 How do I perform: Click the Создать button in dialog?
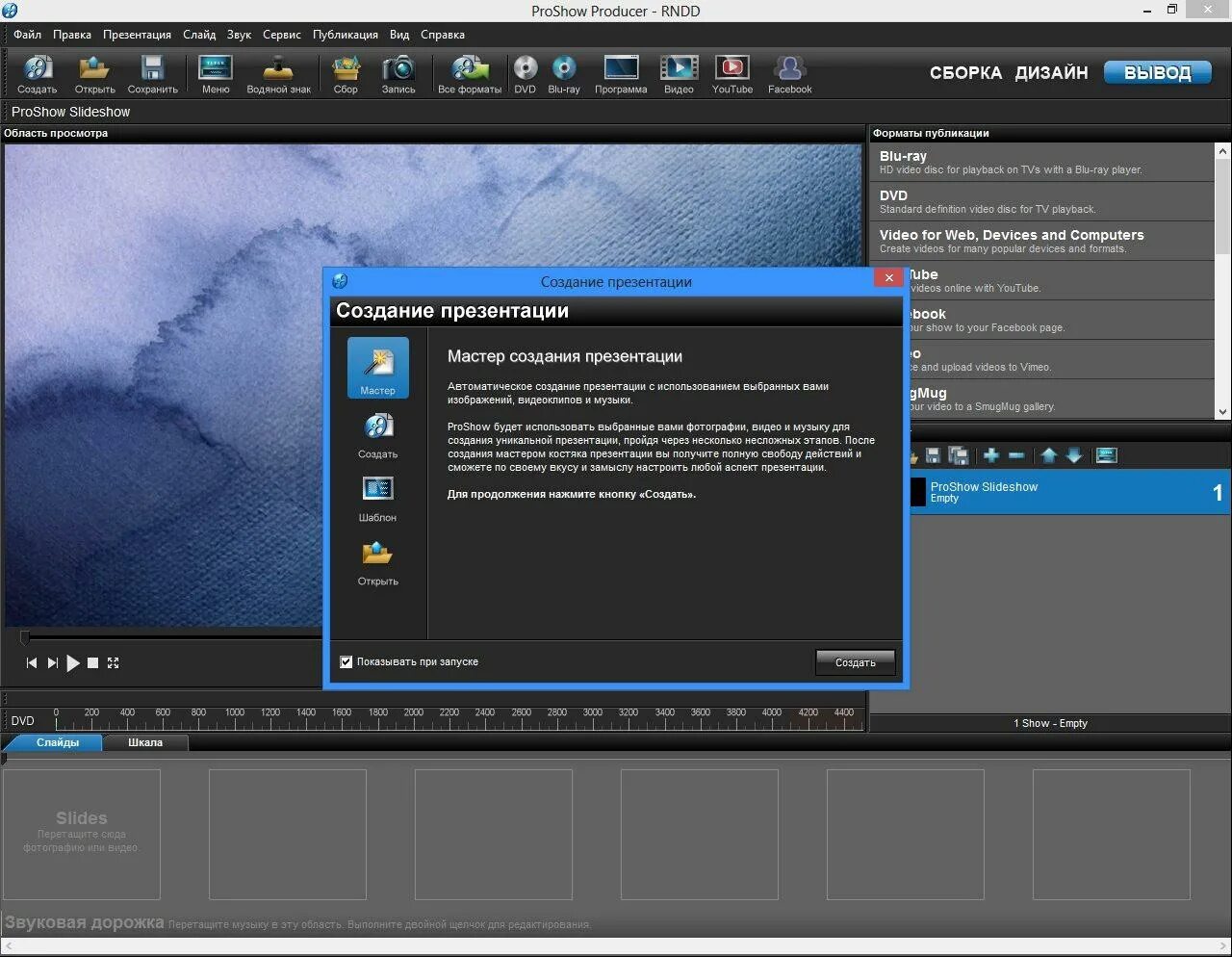[x=856, y=662]
